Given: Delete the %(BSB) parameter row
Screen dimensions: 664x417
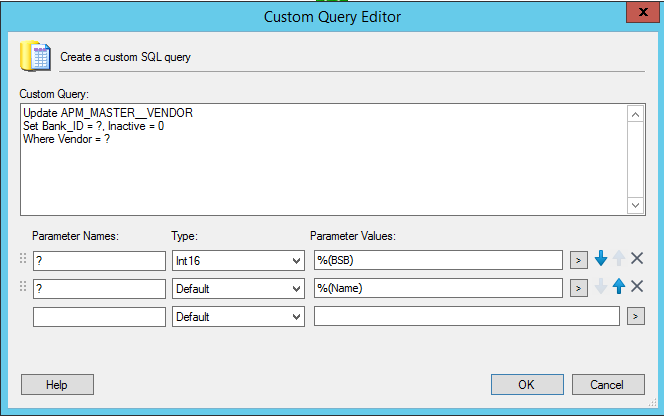Looking at the screenshot, I should (637, 260).
